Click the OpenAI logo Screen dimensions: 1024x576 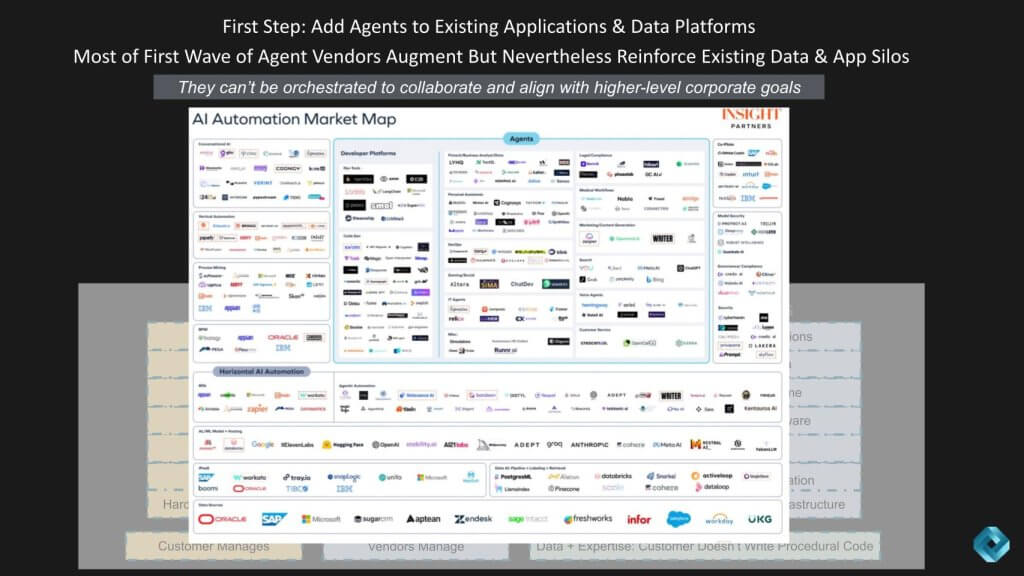click(x=385, y=445)
